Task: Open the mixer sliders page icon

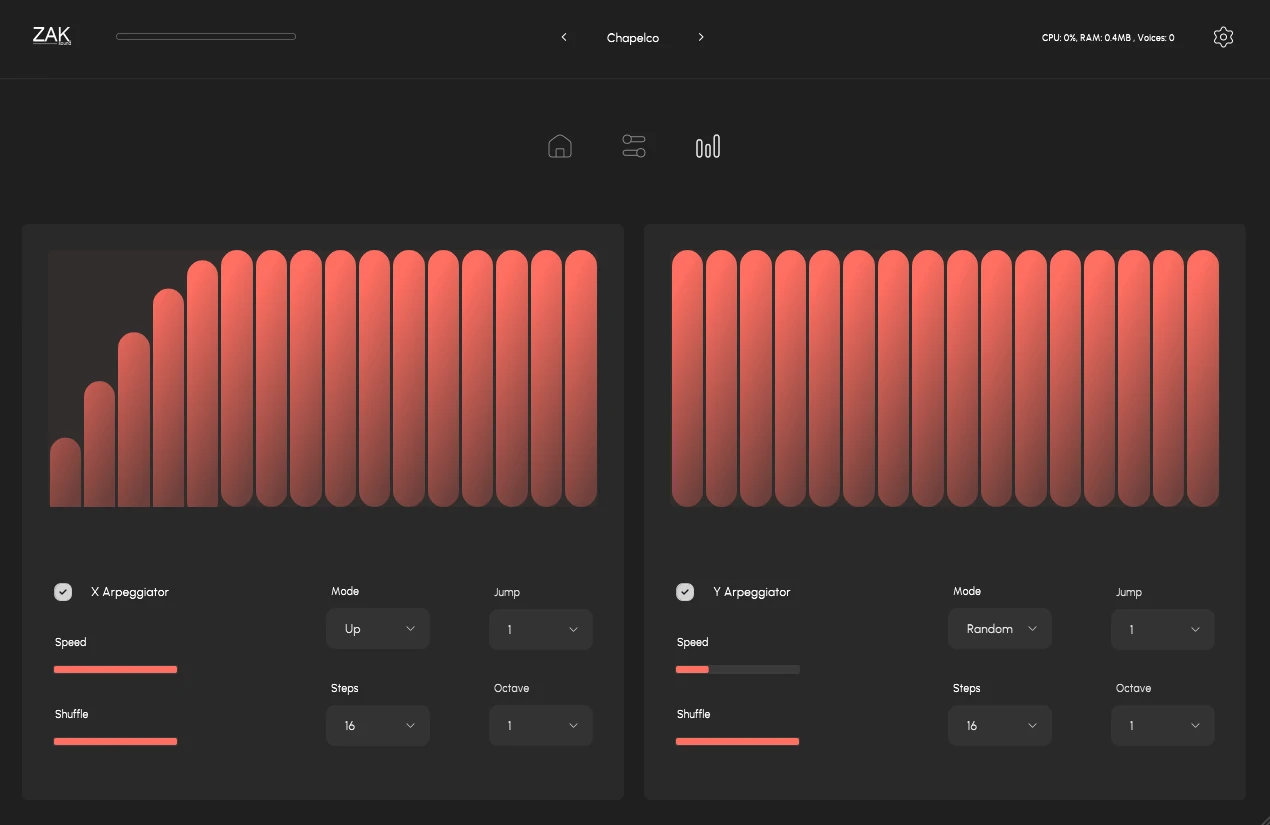Action: pyautogui.click(x=634, y=146)
